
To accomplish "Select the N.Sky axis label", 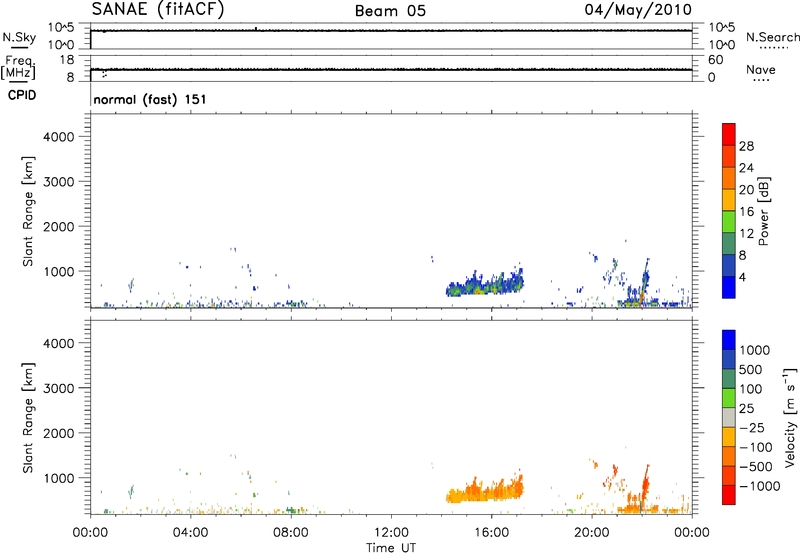I will tap(19, 37).
